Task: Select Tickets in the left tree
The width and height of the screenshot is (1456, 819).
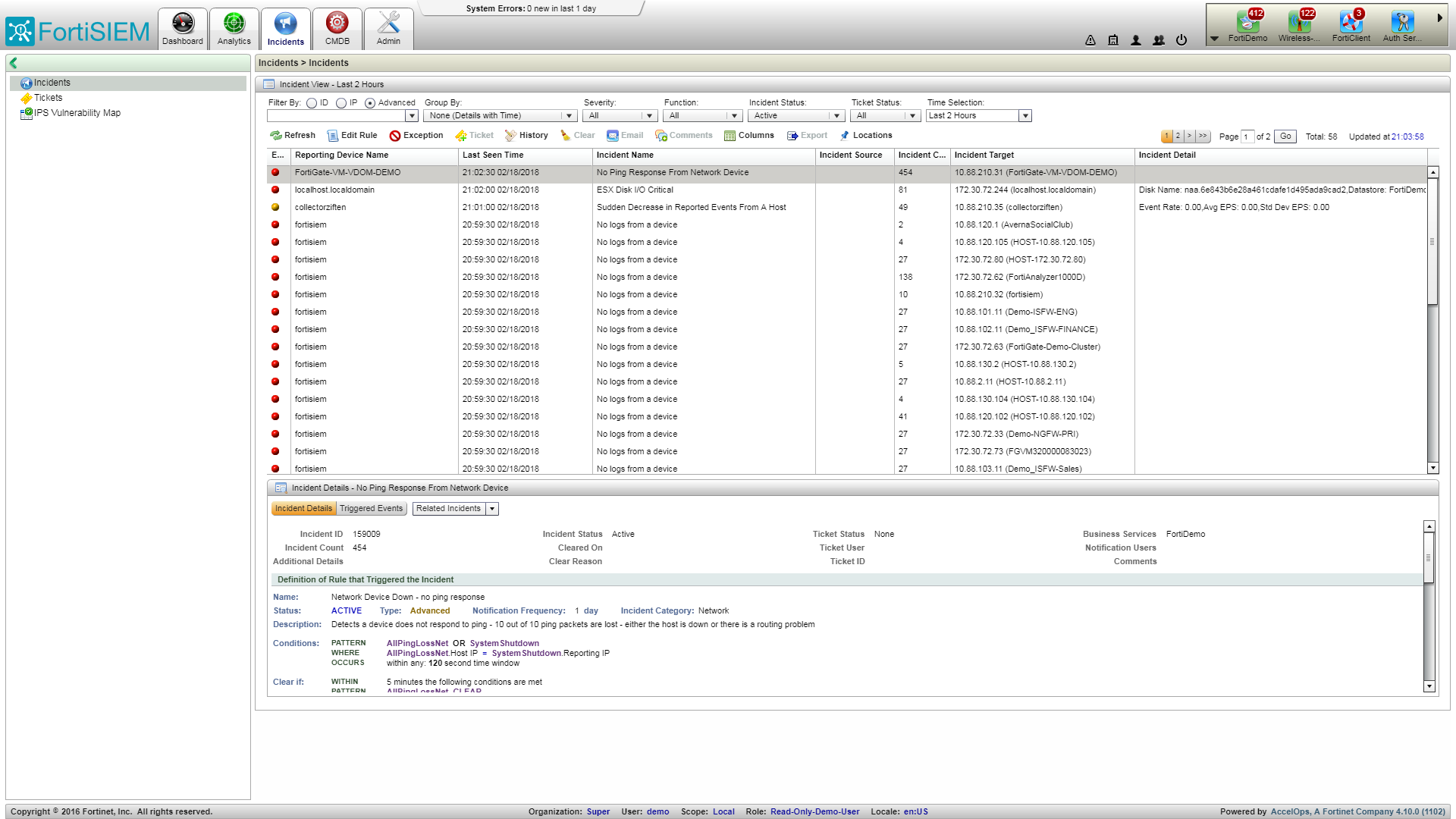Action: coord(48,98)
